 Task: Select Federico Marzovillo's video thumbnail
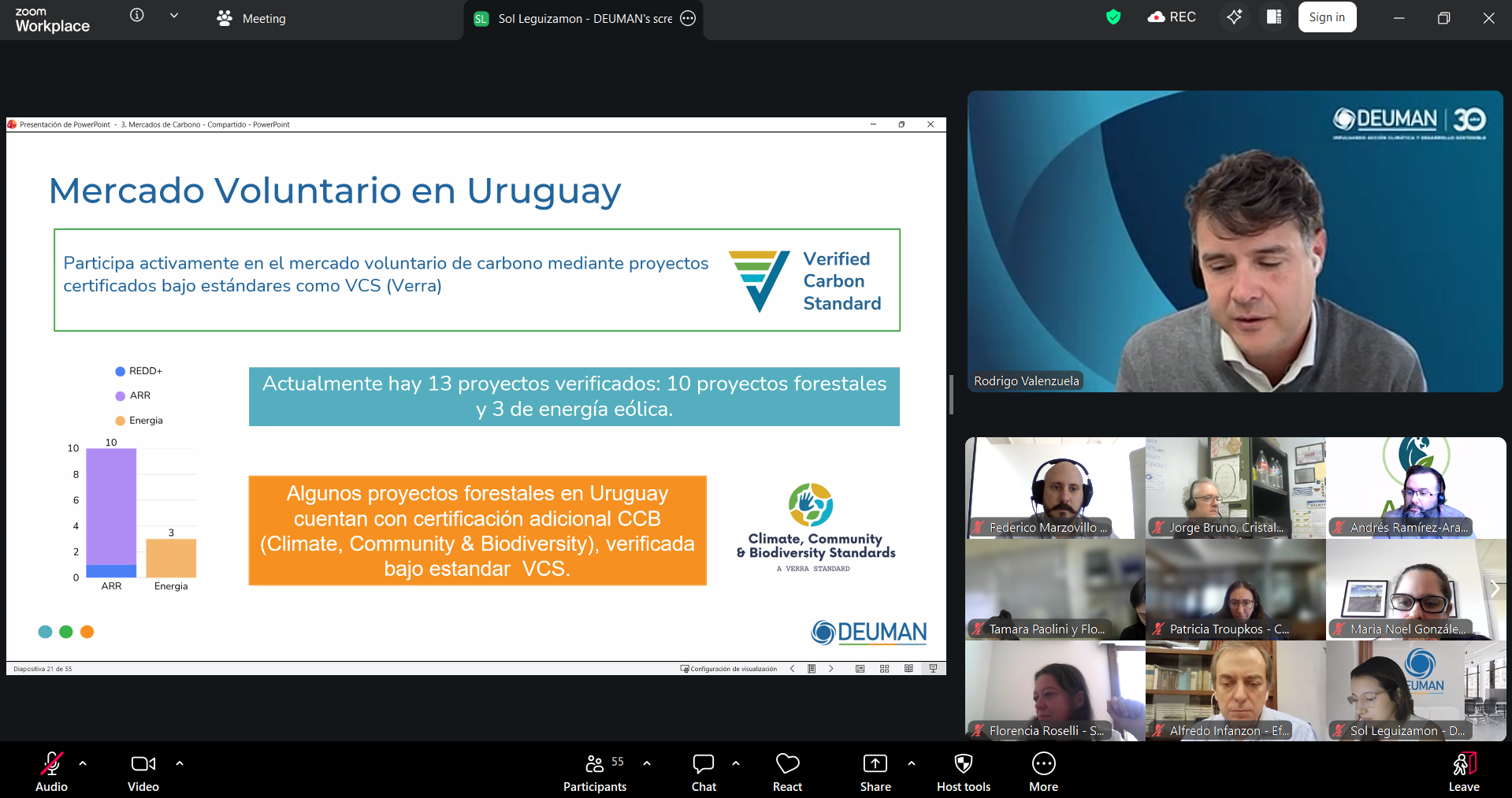pos(1054,488)
